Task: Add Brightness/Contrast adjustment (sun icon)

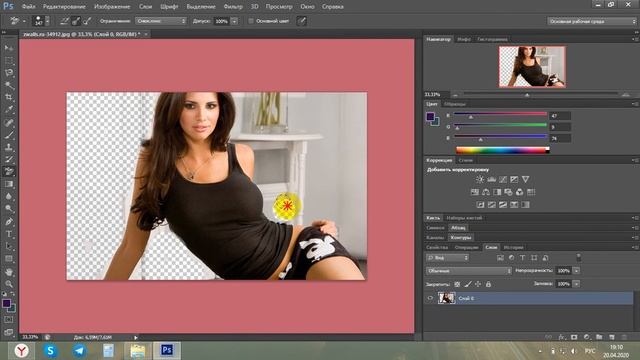Action: tap(480, 179)
